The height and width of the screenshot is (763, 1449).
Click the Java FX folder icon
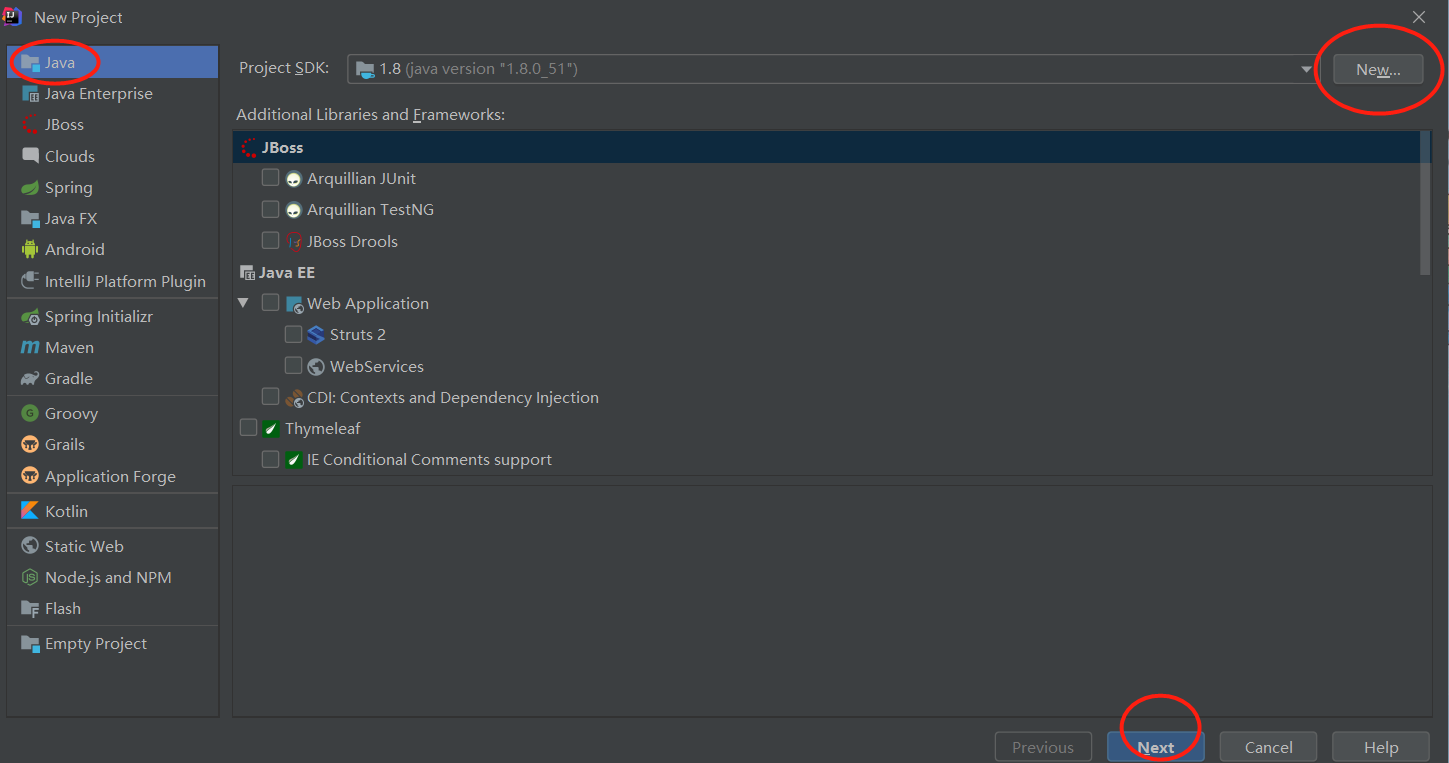pos(30,219)
